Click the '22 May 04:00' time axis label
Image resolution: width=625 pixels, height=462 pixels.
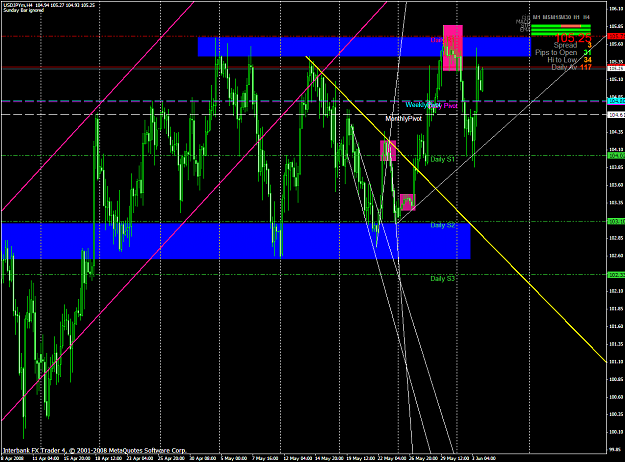point(391,458)
